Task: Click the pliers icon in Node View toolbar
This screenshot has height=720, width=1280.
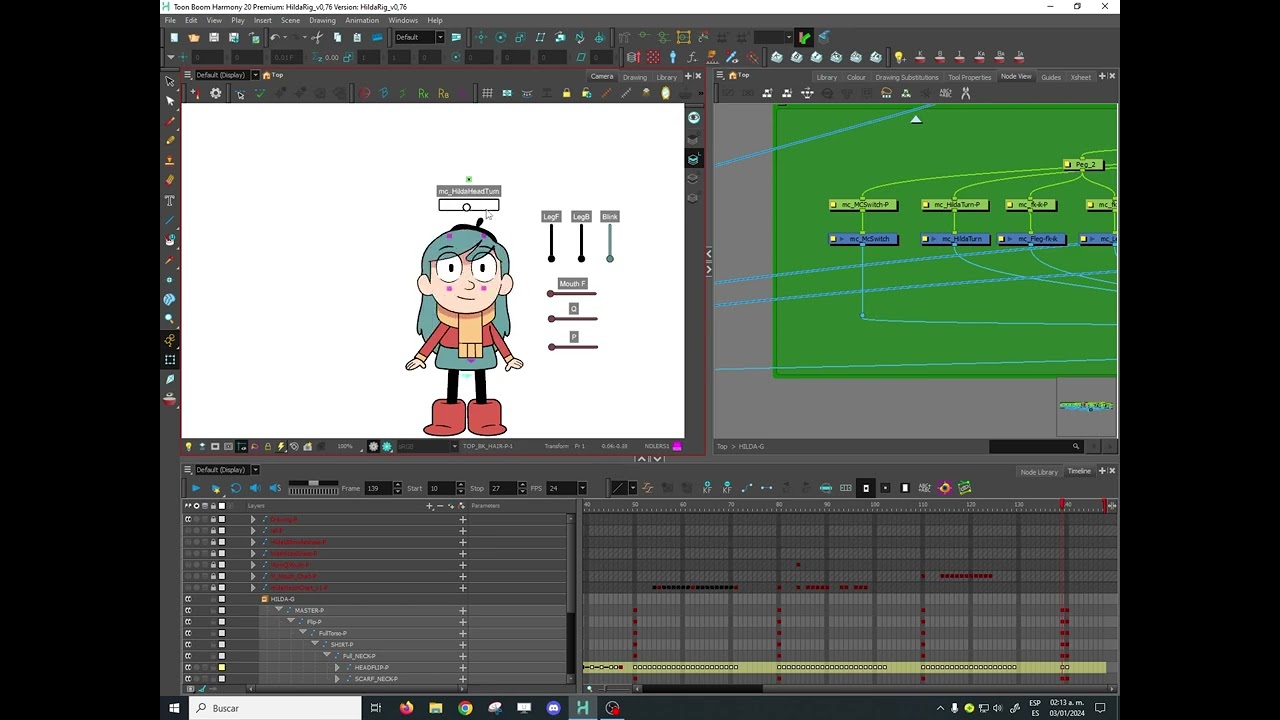Action: point(966,93)
